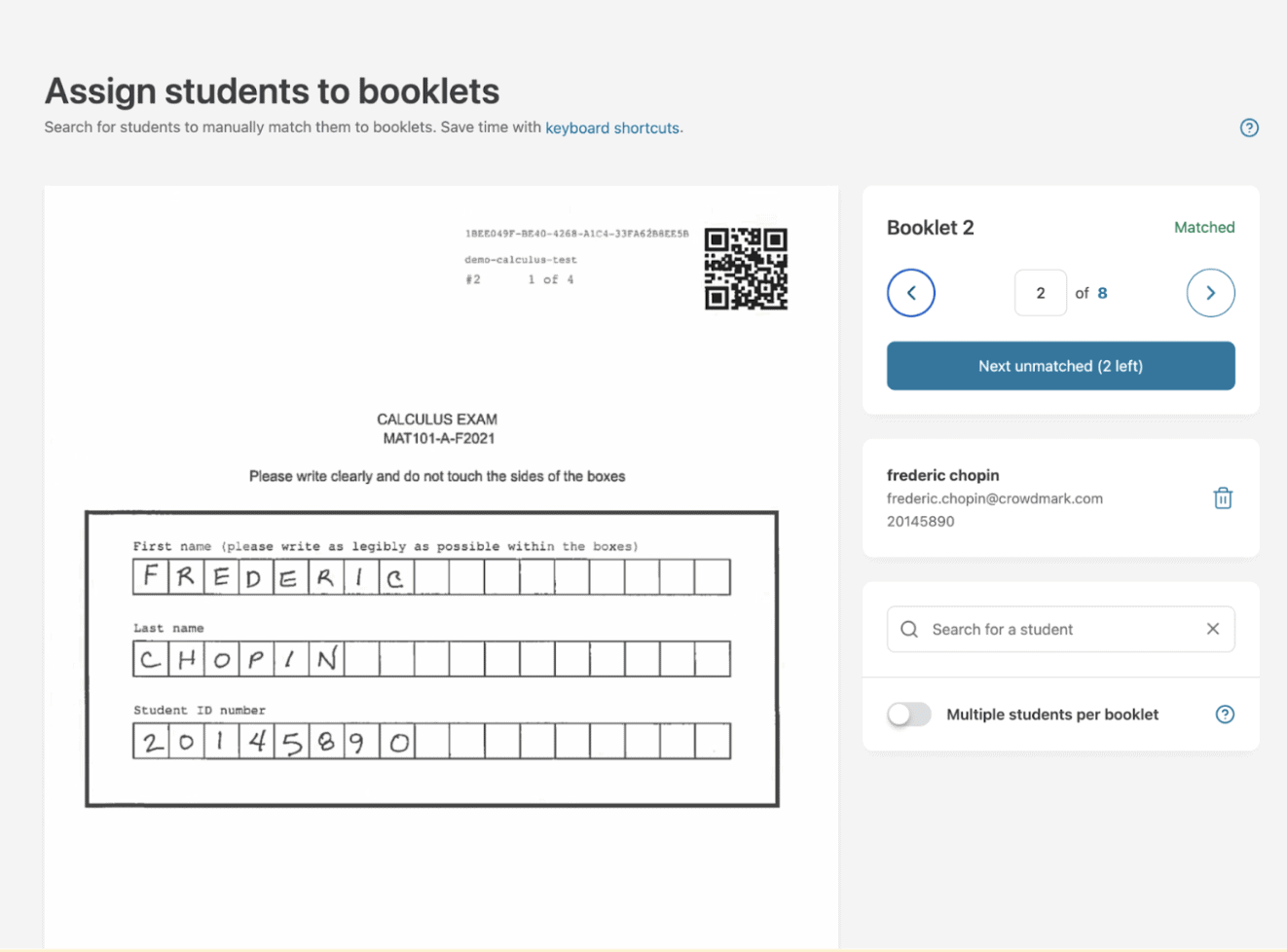Image resolution: width=1287 pixels, height=952 pixels.
Task: Click the frederic.chopin@crowdmark.com email address
Action: 994,498
